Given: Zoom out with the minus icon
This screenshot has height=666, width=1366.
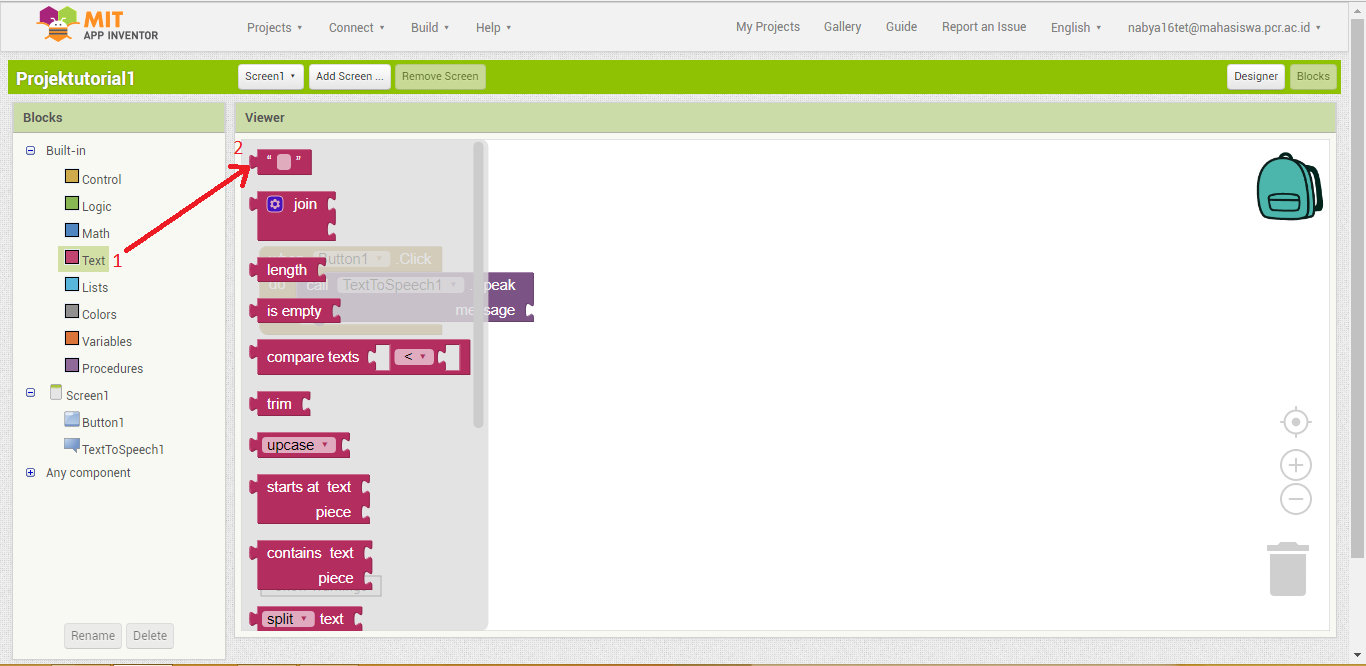Looking at the screenshot, I should coord(1296,498).
